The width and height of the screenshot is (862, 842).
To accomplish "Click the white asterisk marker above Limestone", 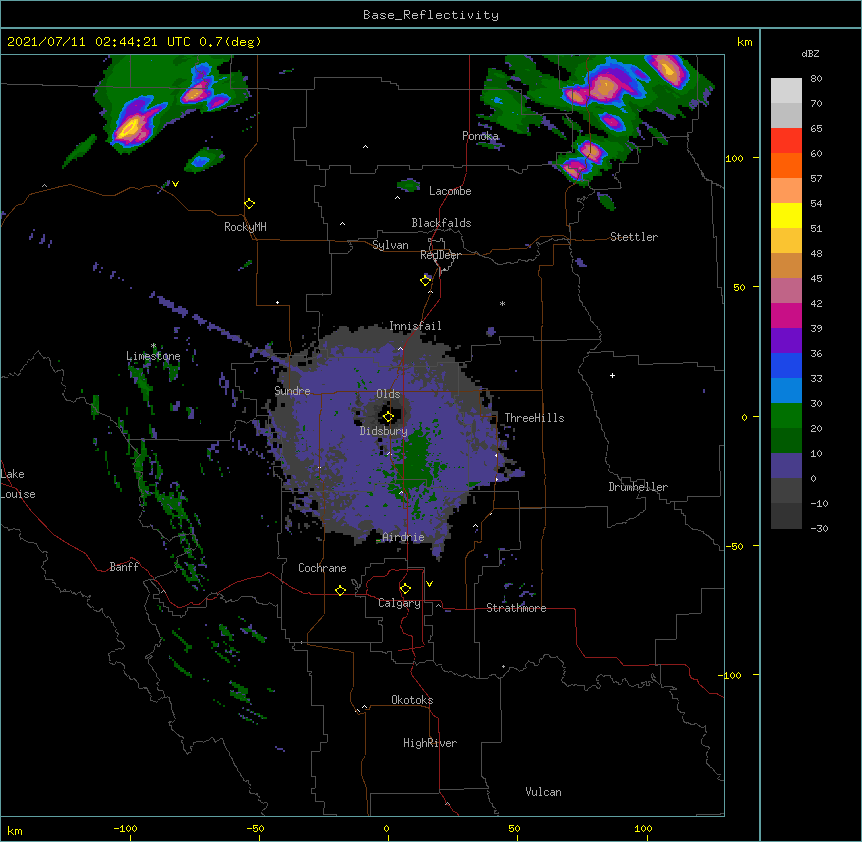I will click(153, 346).
